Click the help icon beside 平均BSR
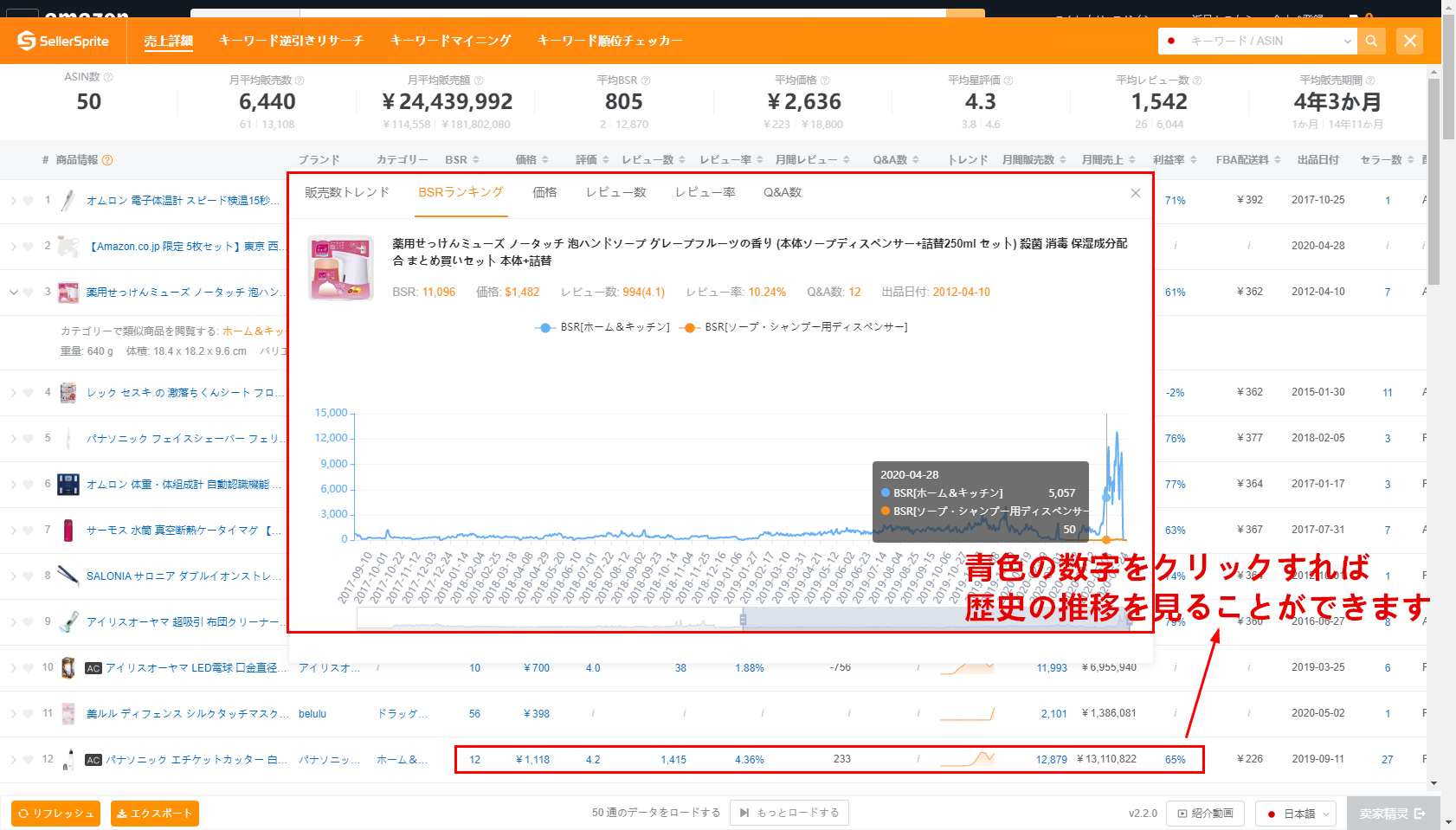This screenshot has width=1456, height=830. (x=646, y=80)
